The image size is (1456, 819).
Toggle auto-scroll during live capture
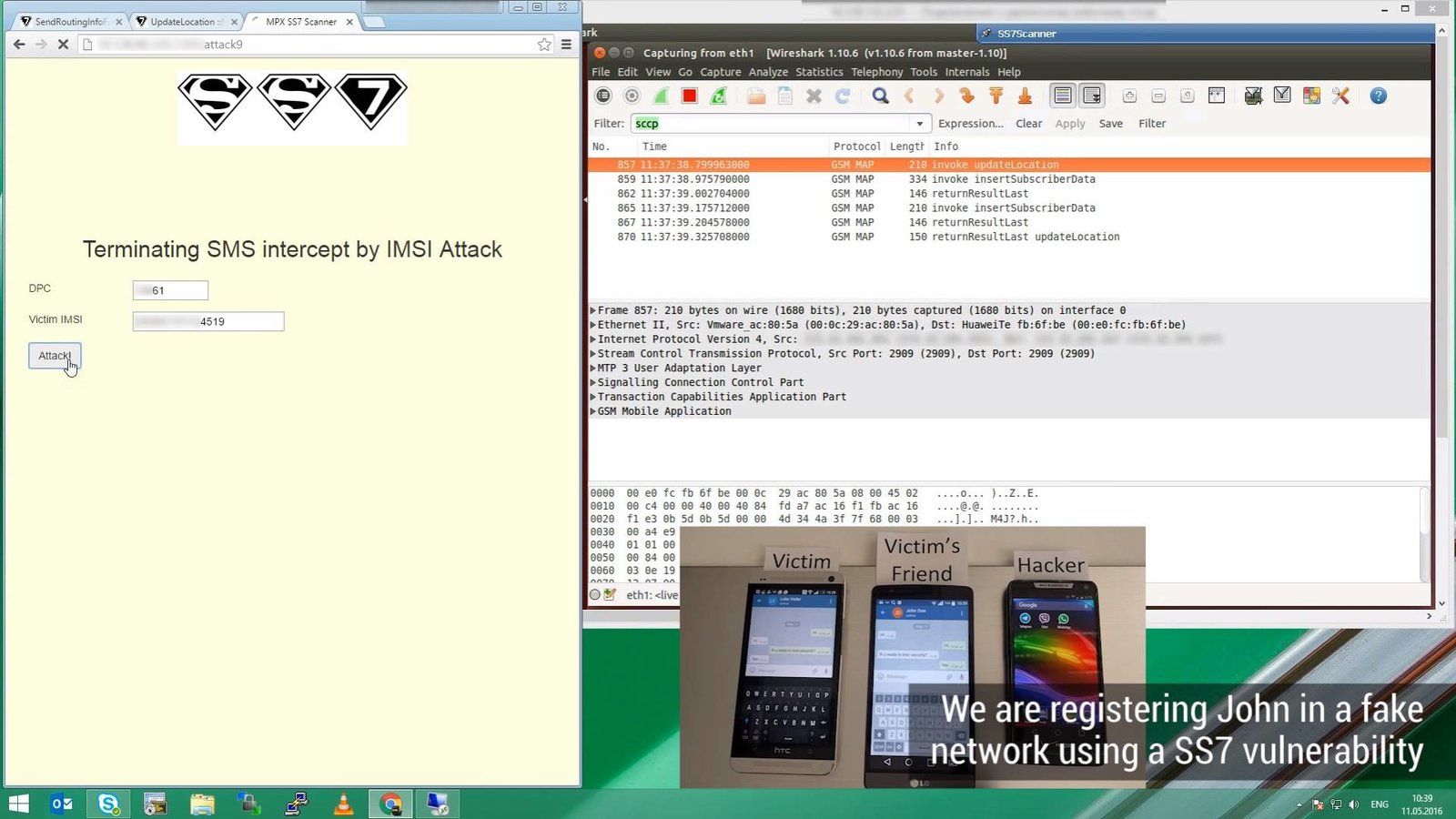point(1092,96)
